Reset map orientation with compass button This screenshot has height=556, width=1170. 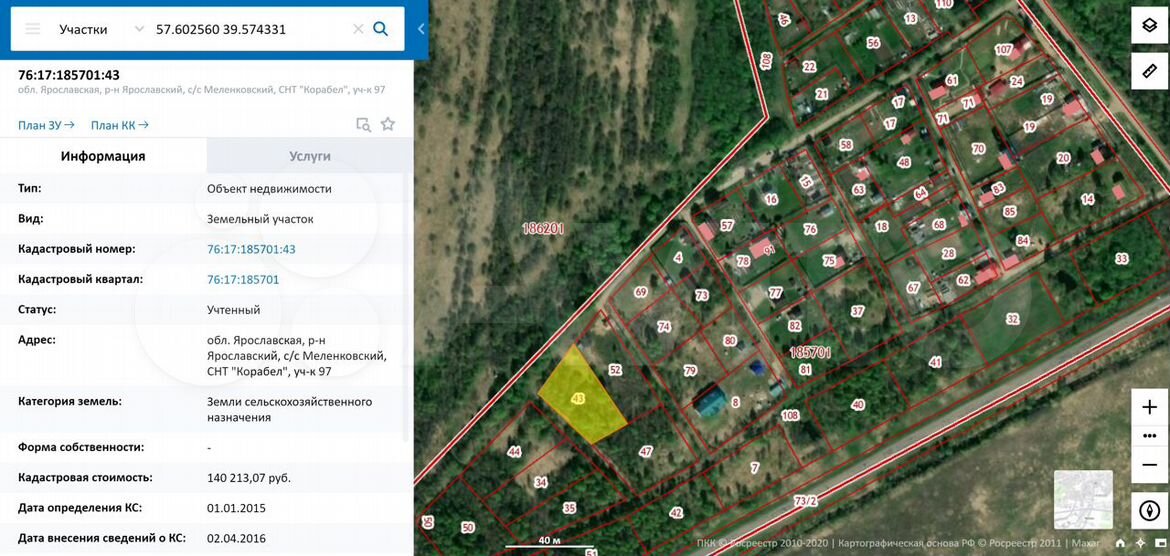coord(1149,511)
